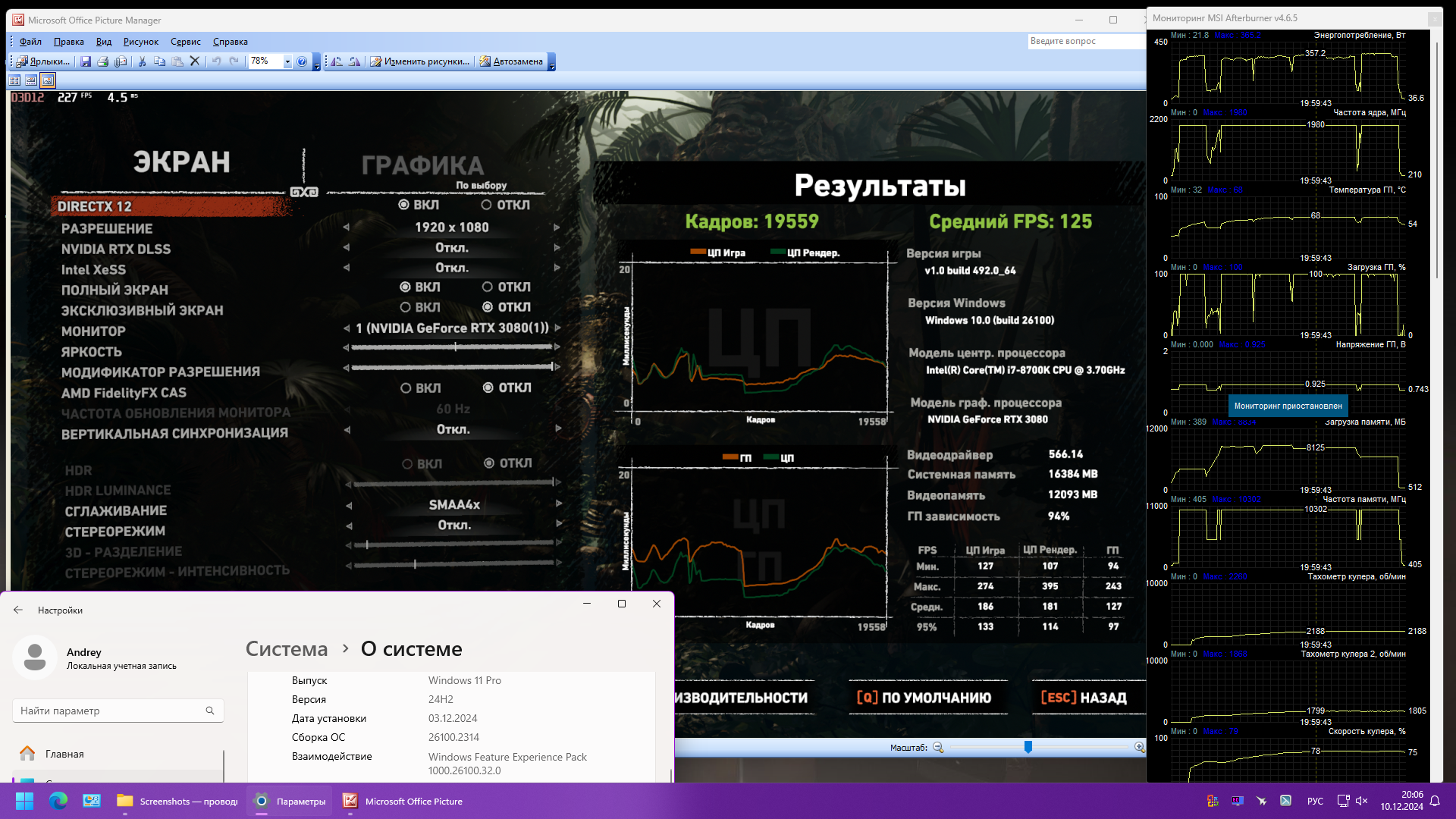This screenshot has height=819, width=1456.
Task: Click the Delete X icon in the toolbar
Action: [195, 61]
